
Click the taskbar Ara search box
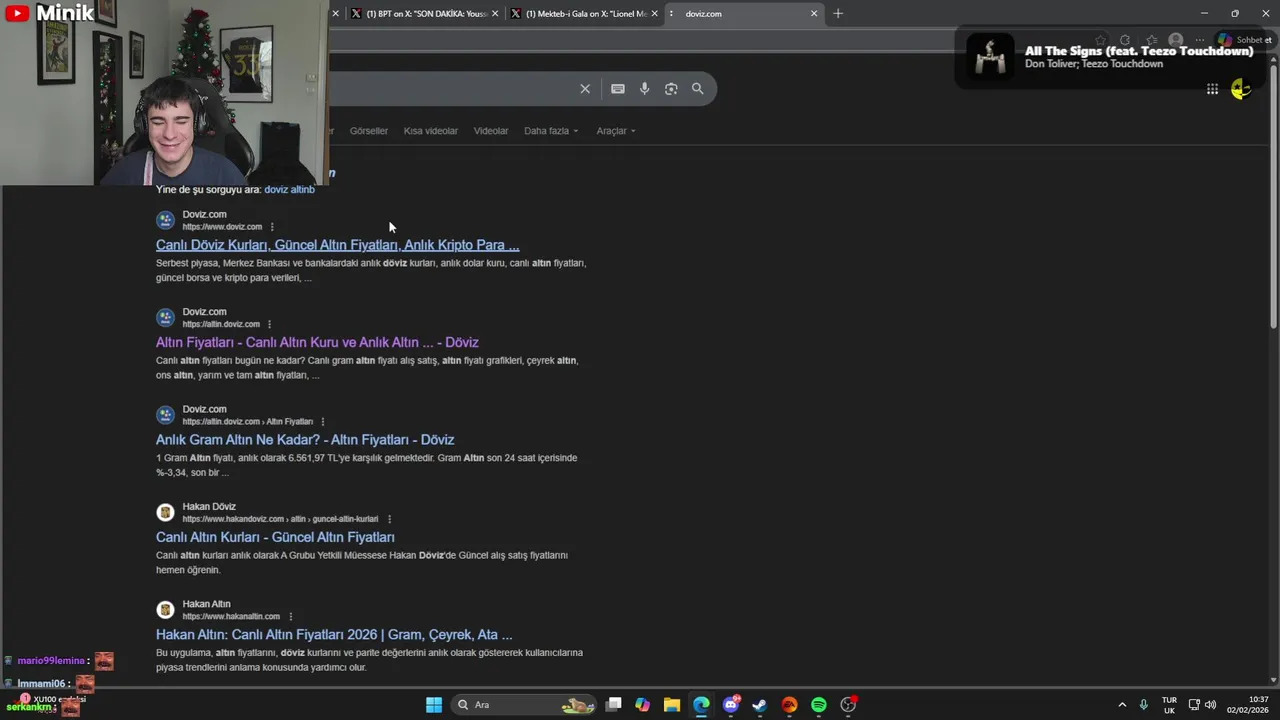526,705
